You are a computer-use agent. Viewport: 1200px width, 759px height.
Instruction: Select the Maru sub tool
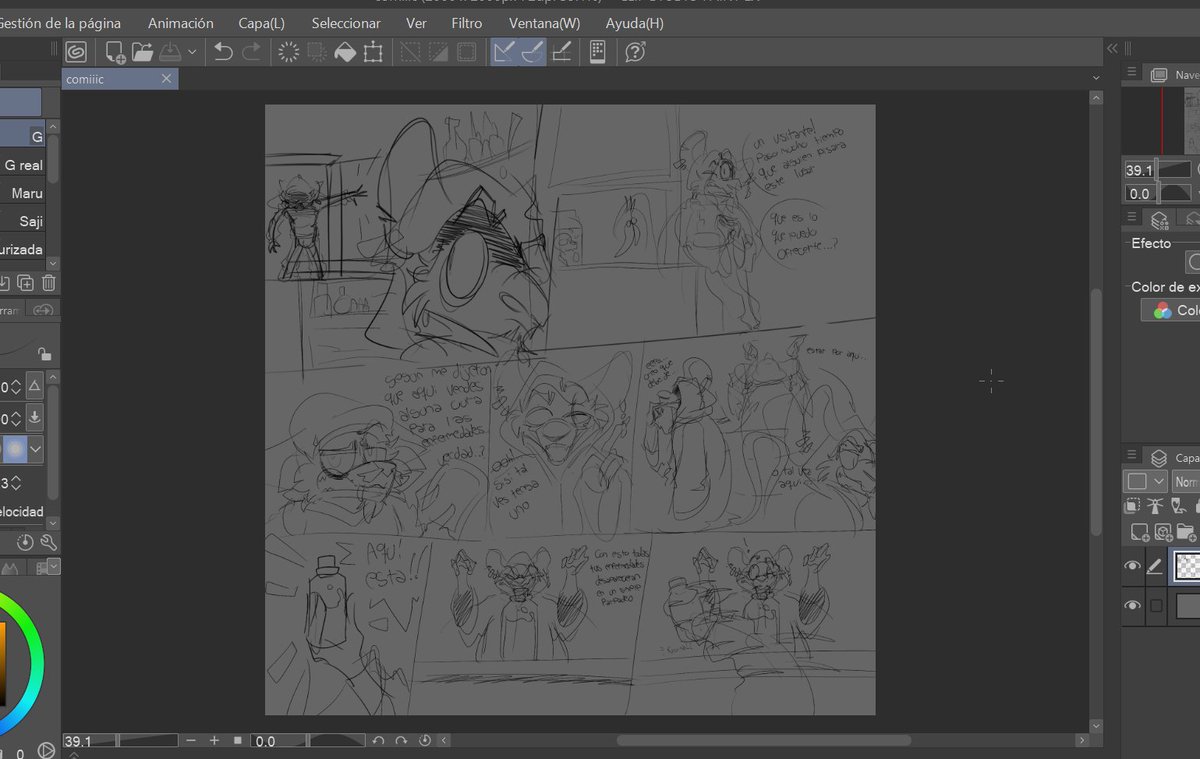click(x=23, y=193)
